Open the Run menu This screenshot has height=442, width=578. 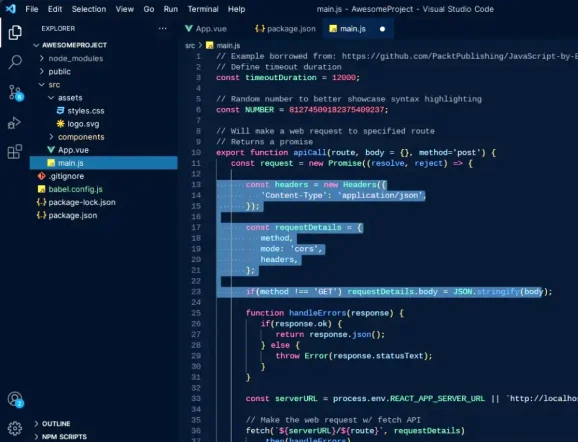(171, 9)
